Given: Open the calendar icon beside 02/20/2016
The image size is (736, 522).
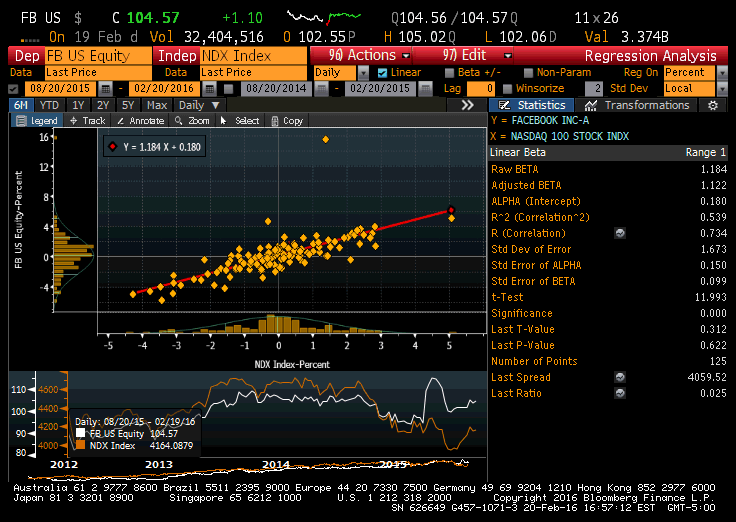Looking at the screenshot, I should coord(210,89).
